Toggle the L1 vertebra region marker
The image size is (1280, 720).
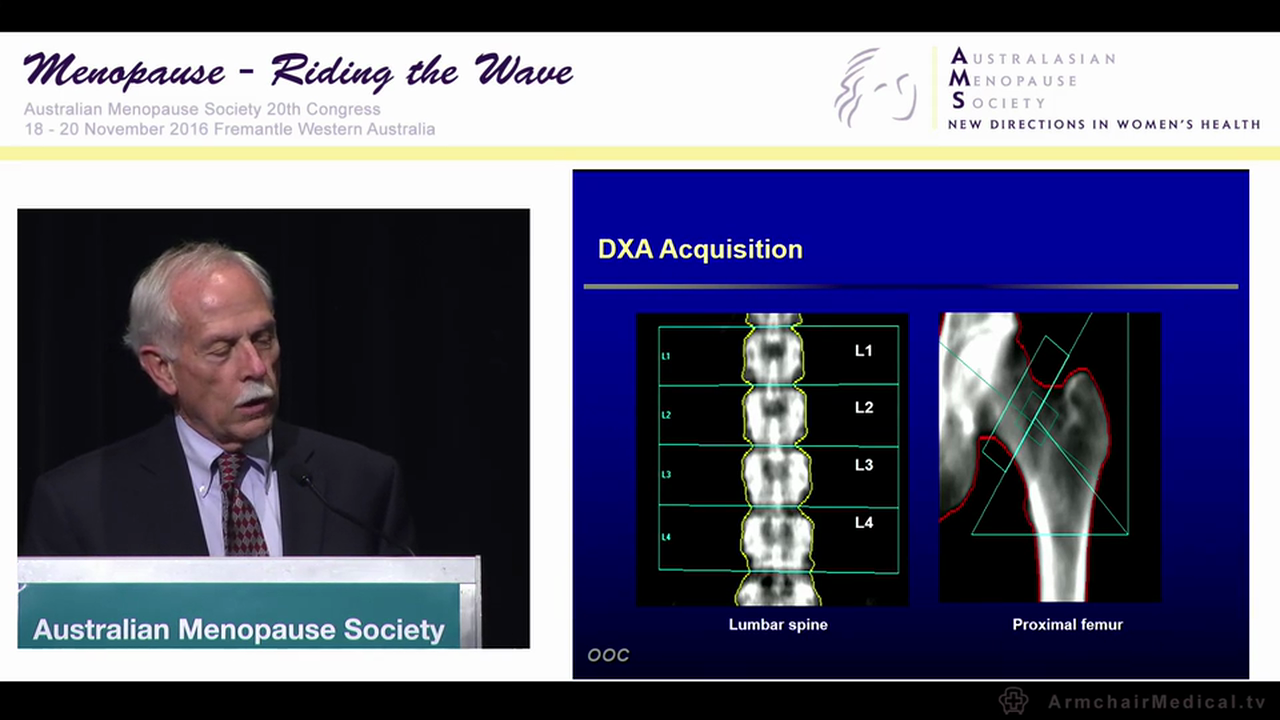click(x=664, y=356)
